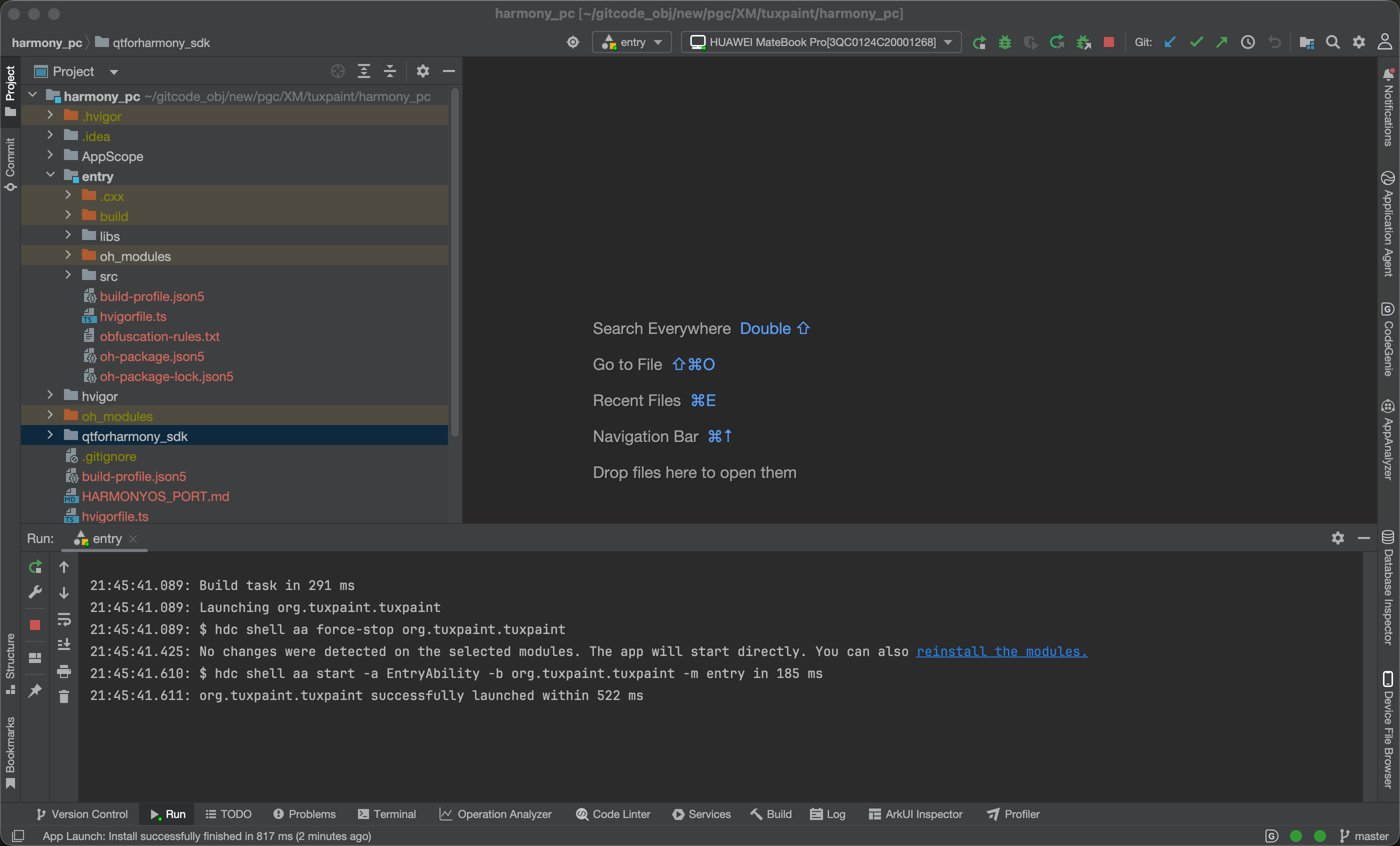Toggle soft-wrap in Run console
This screenshot has height=846, width=1400.
[x=63, y=619]
